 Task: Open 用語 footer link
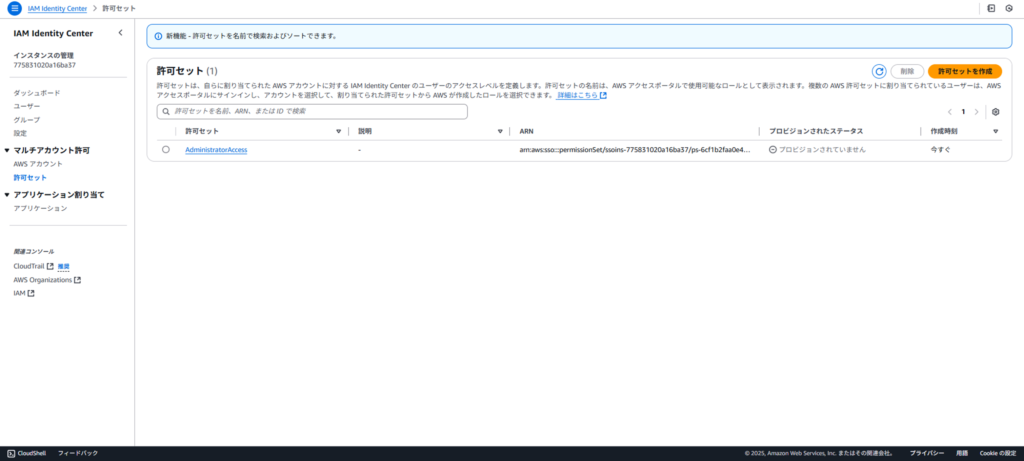(x=962, y=453)
